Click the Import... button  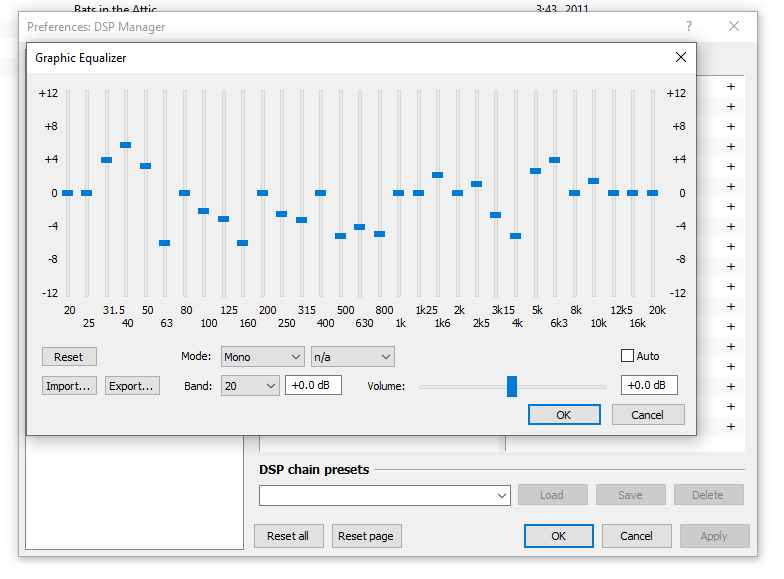click(69, 386)
